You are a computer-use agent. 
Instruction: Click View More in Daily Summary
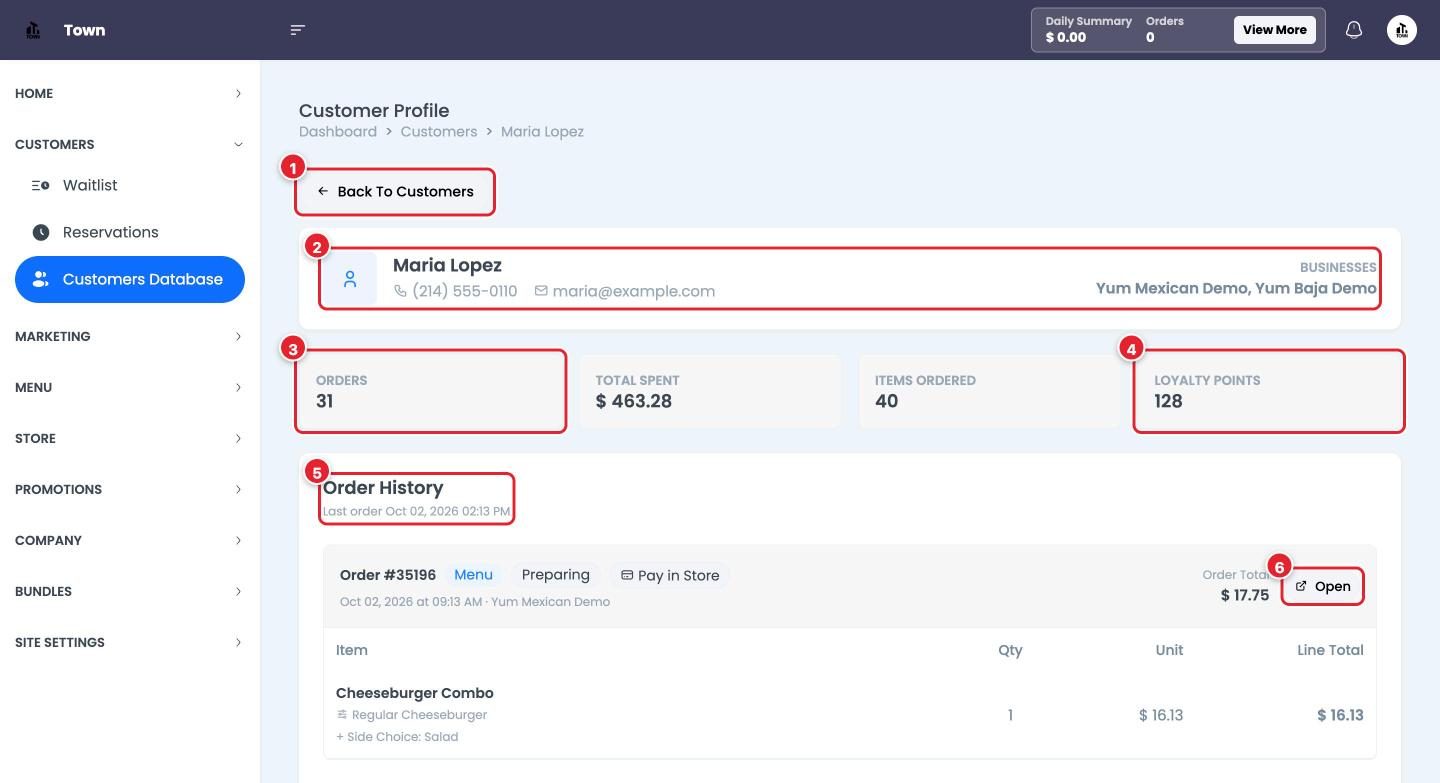pyautogui.click(x=1274, y=30)
